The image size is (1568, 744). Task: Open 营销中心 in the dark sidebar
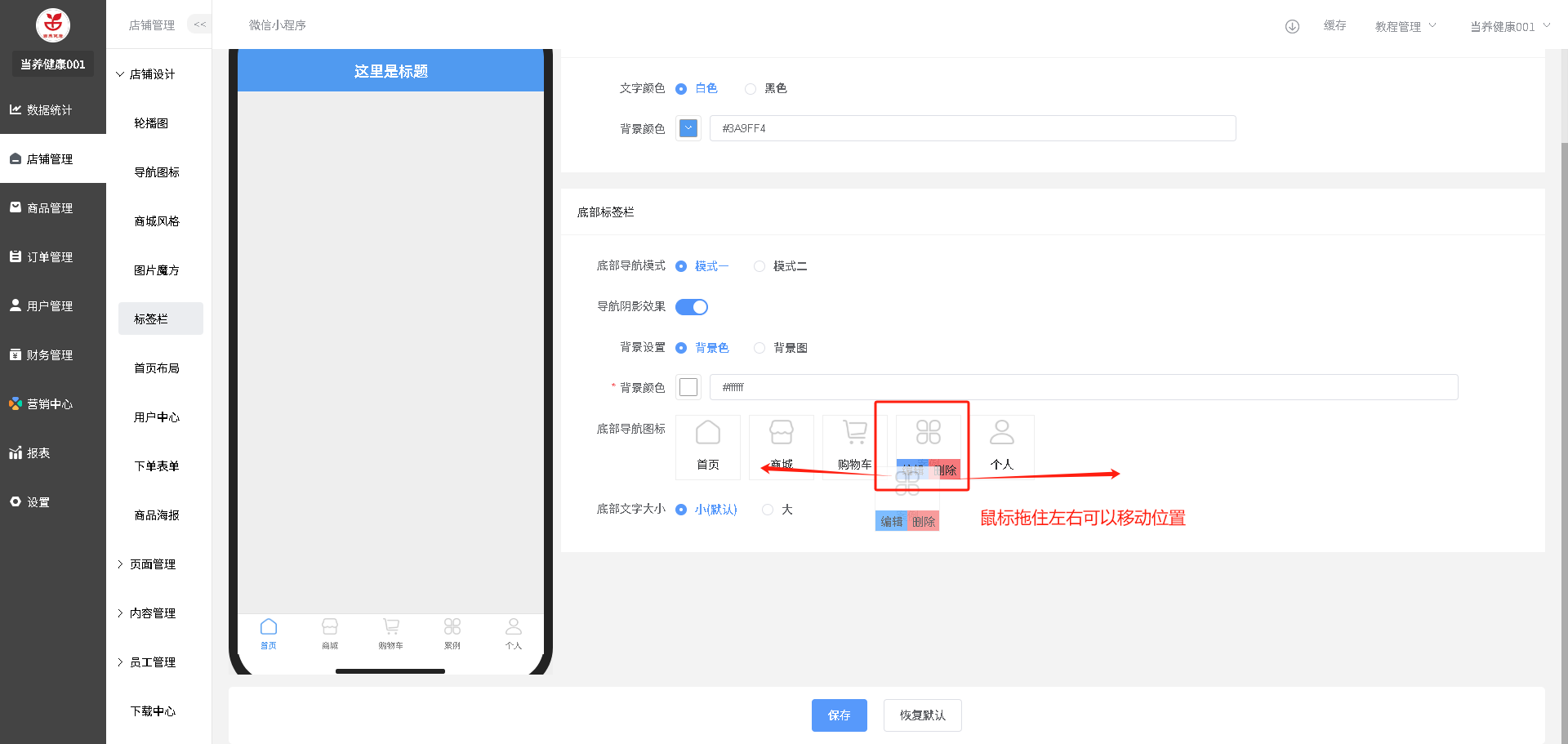(x=49, y=403)
